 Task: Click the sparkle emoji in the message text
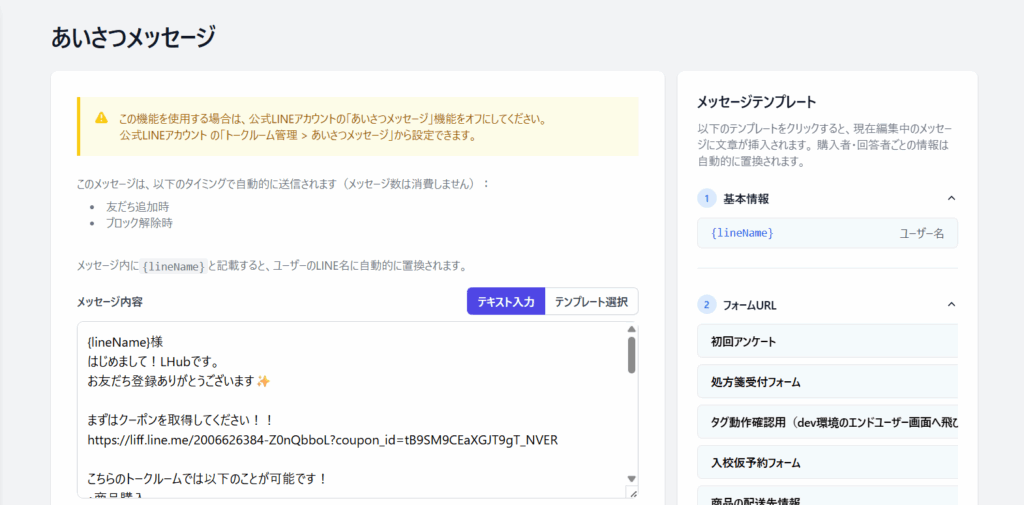pos(263,381)
